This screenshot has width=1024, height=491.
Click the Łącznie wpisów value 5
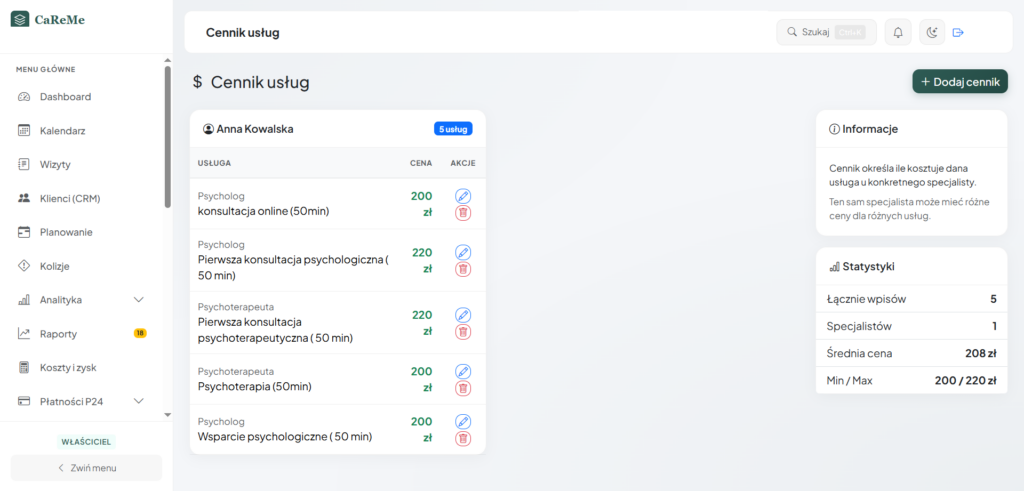[993, 299]
